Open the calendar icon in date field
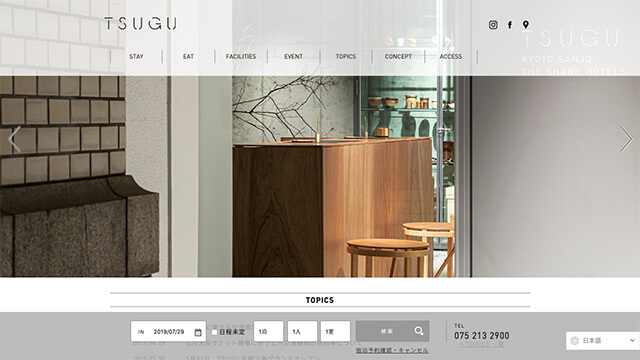The image size is (640, 360). (x=198, y=332)
